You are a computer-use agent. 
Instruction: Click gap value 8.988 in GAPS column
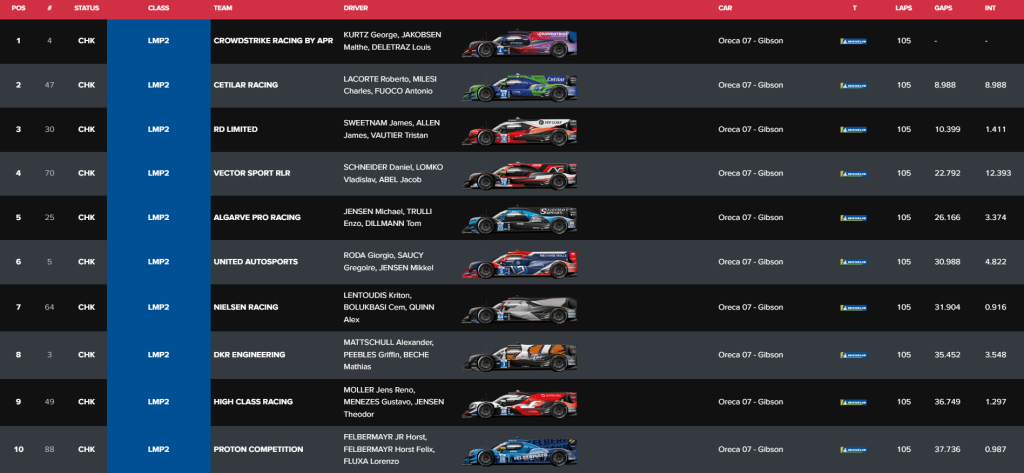pyautogui.click(x=947, y=85)
